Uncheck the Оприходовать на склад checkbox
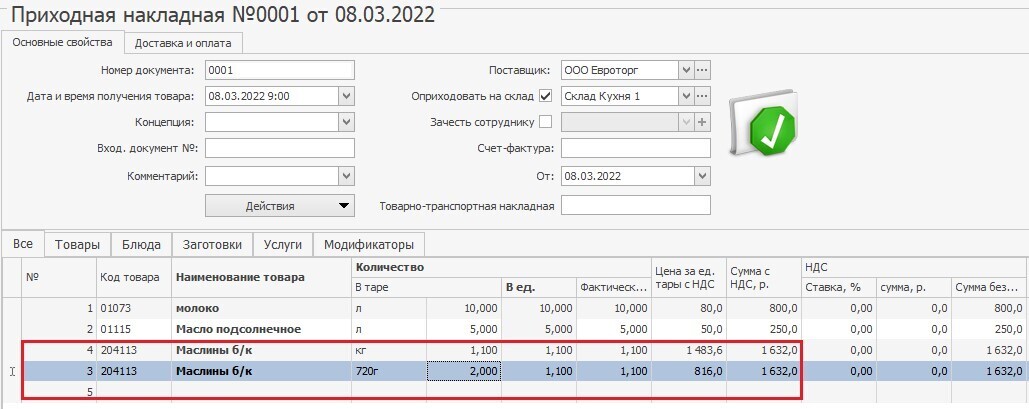Viewport: 1029px width, 409px height. [545, 96]
